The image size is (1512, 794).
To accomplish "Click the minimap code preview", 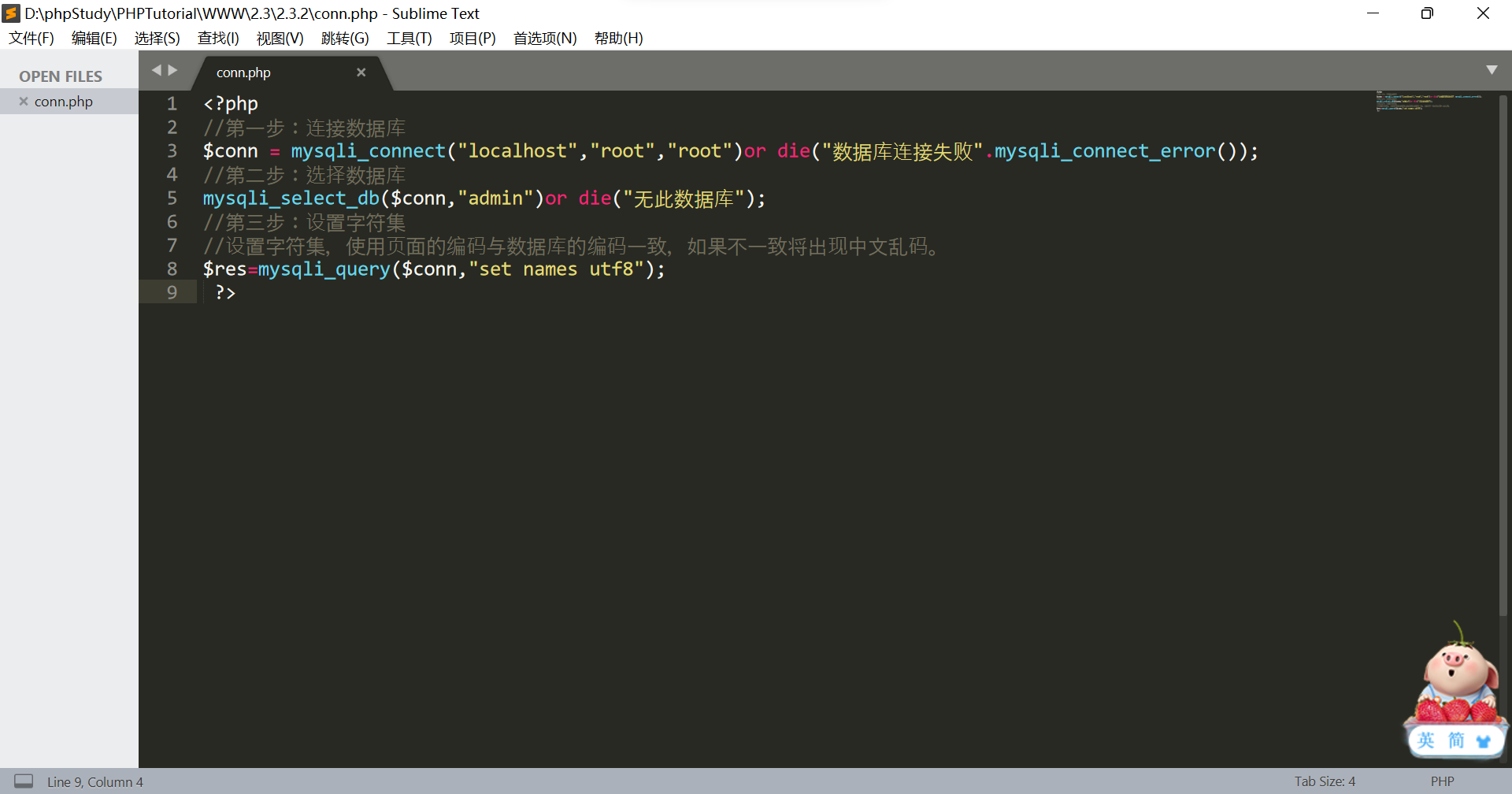I will tap(1429, 101).
